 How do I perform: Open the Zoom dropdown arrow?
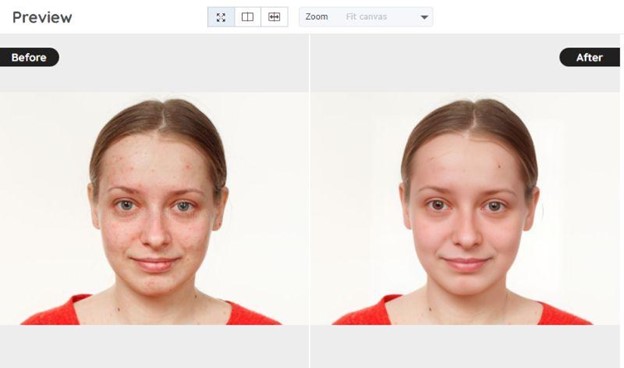click(x=424, y=17)
